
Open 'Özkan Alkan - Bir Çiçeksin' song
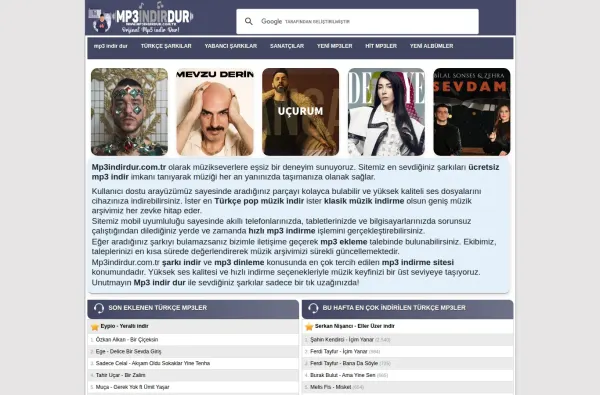(x=127, y=340)
